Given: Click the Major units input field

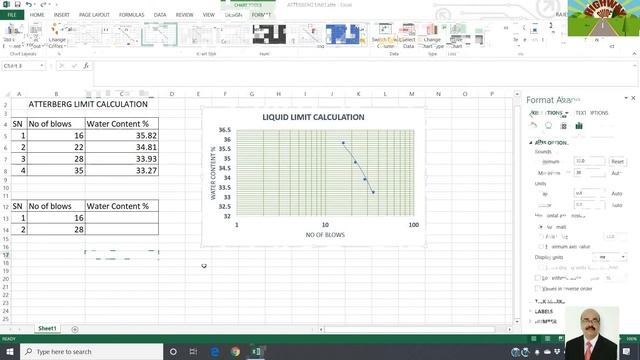Looking at the screenshot, I should 589,193.
